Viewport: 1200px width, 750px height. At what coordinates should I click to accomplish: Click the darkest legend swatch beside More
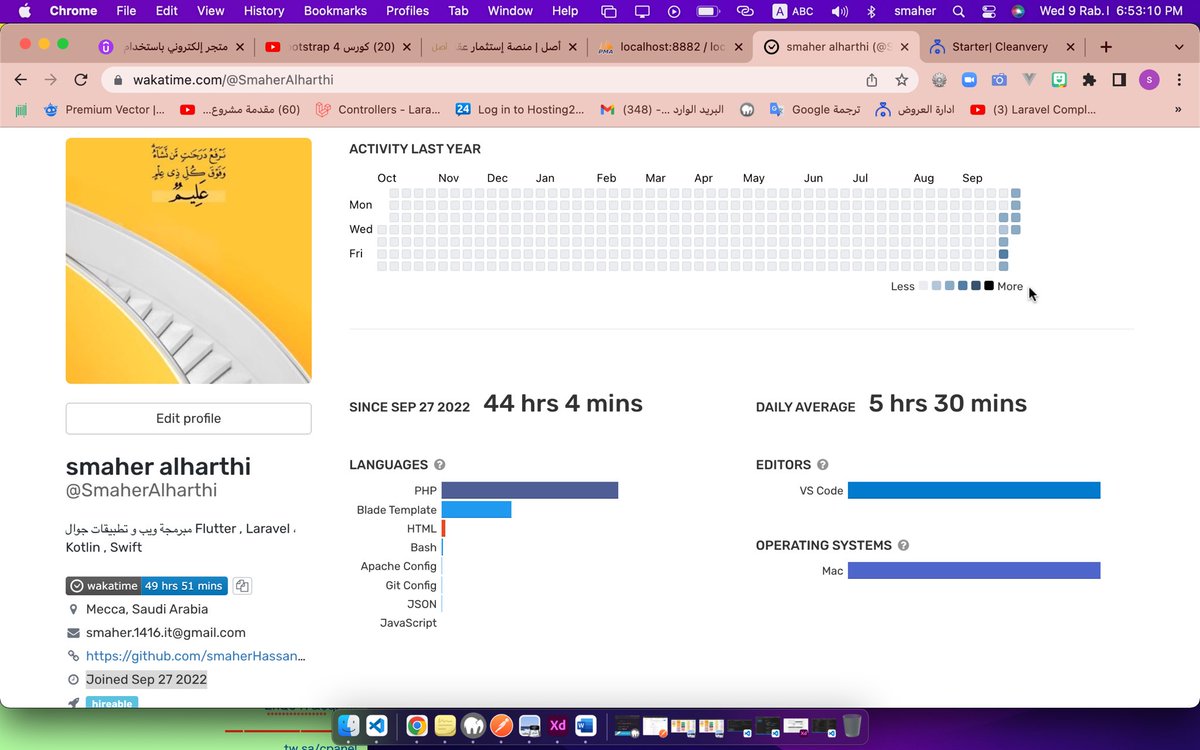point(989,286)
